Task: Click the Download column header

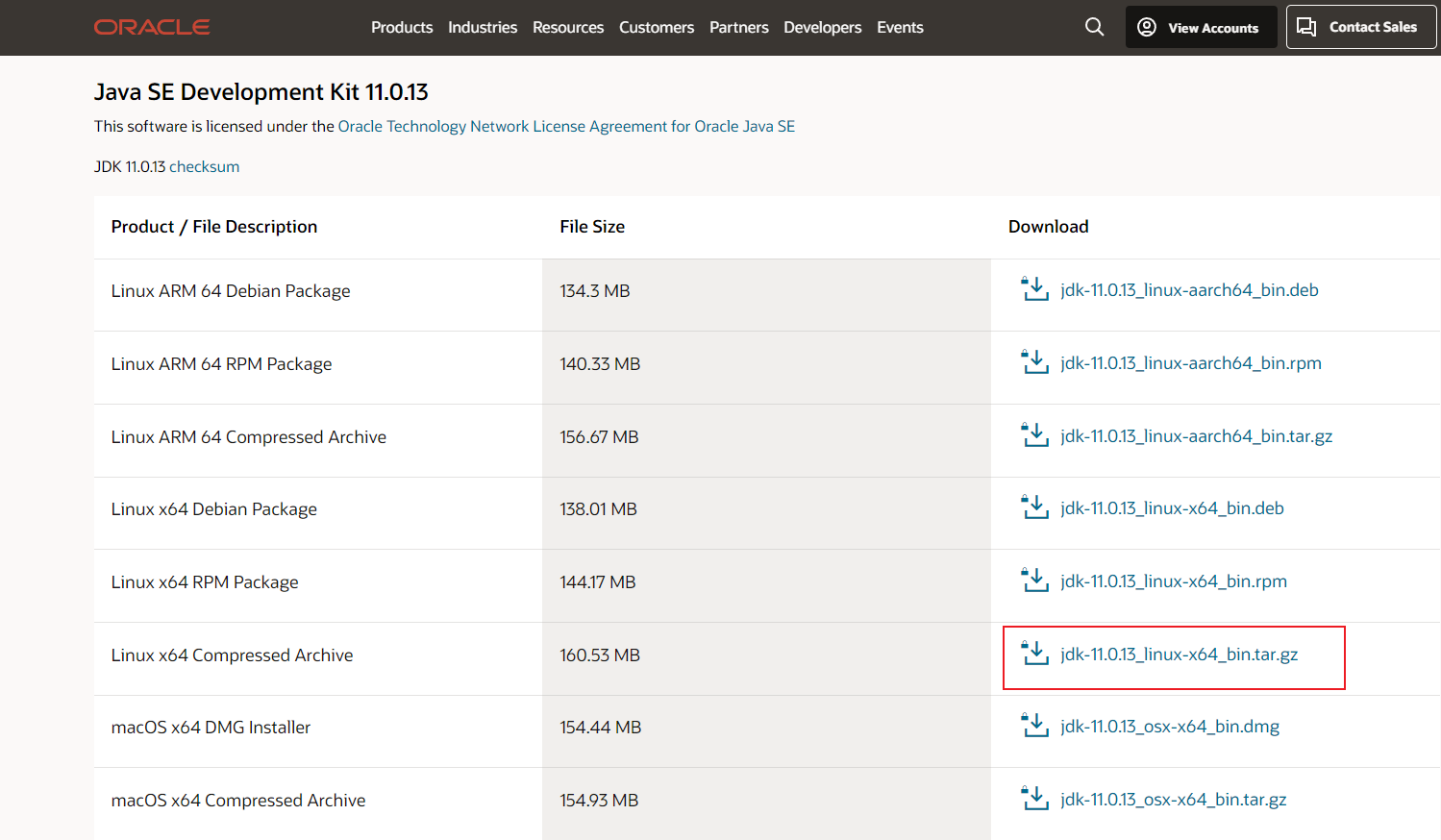Action: tap(1049, 226)
